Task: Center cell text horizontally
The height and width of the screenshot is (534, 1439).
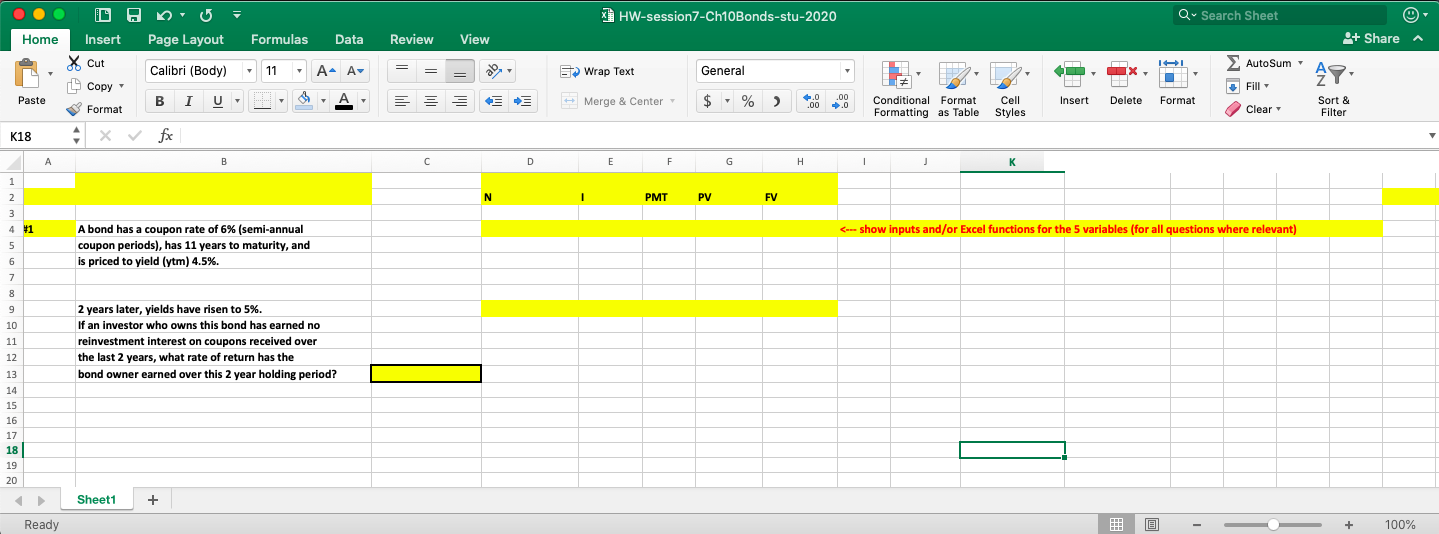Action: coord(429,101)
